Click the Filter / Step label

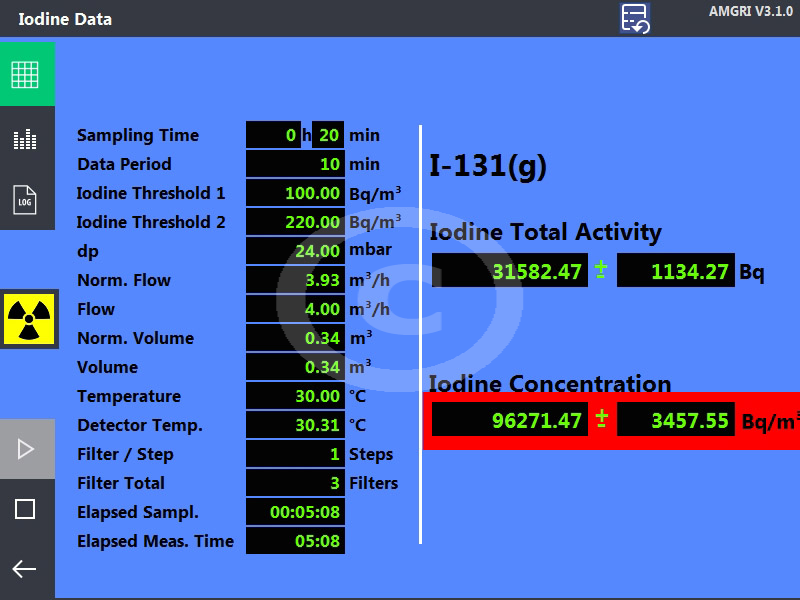click(126, 454)
